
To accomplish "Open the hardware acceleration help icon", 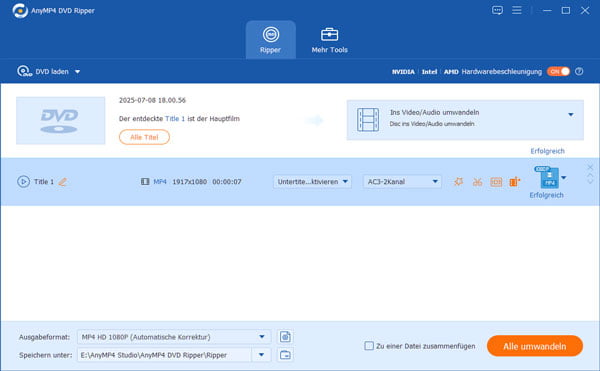I will 579,72.
